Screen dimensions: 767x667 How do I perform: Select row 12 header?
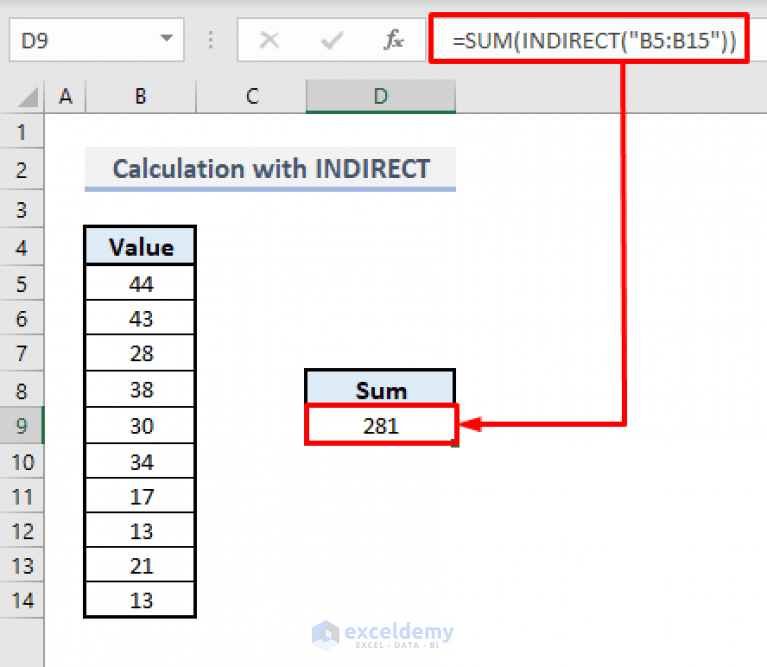click(x=22, y=531)
